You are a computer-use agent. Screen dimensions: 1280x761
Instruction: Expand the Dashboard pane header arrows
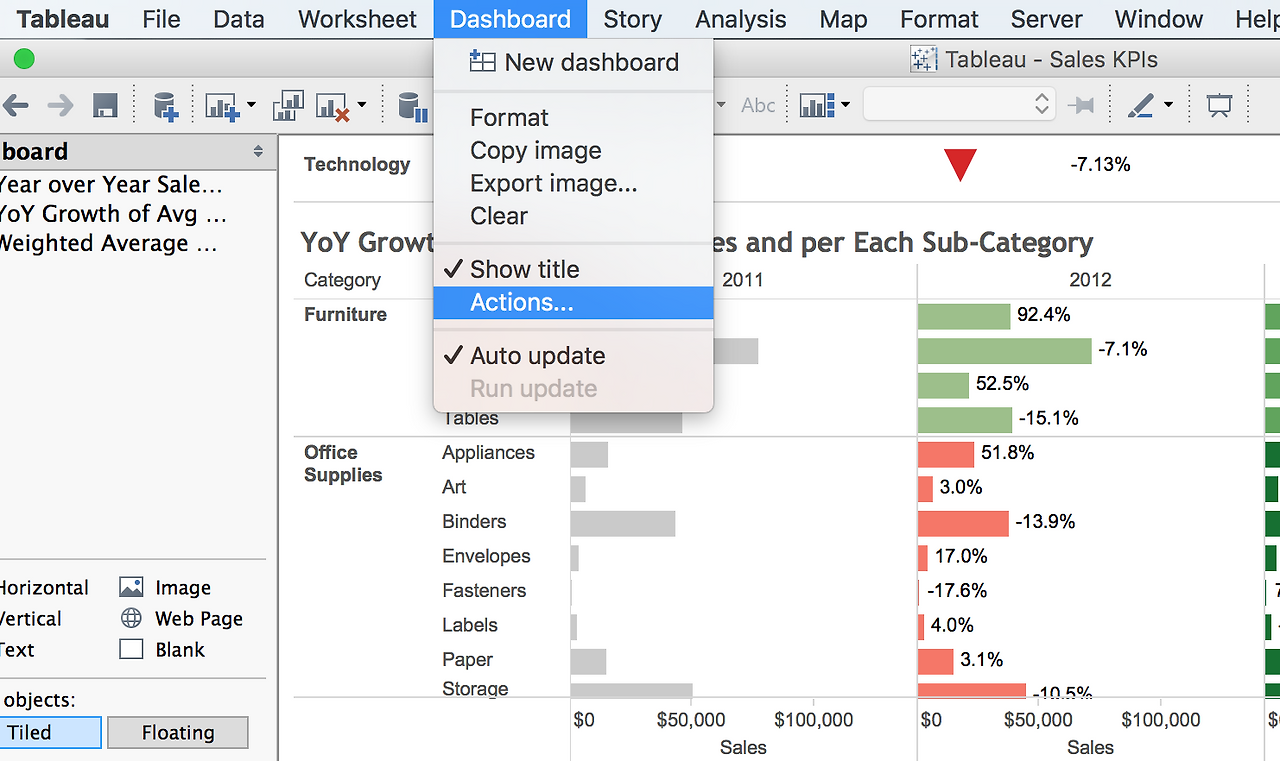[258, 152]
